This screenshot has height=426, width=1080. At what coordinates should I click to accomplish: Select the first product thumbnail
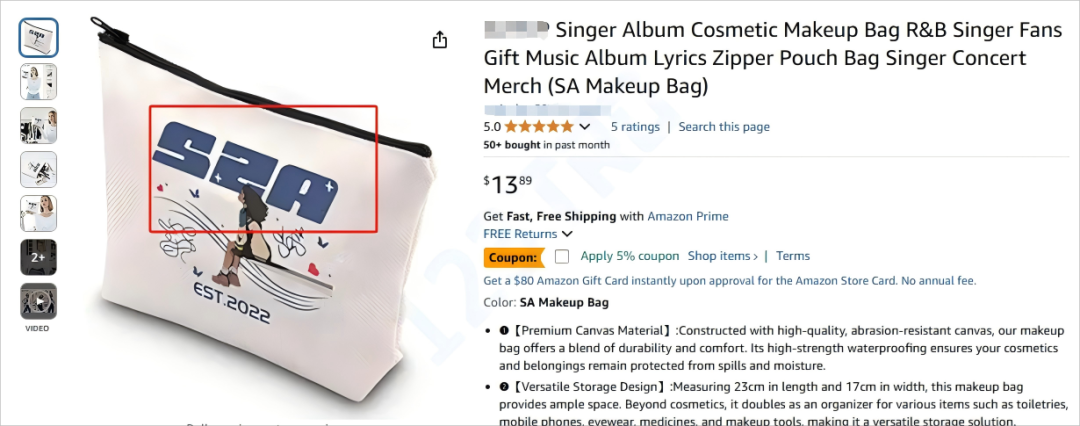(x=39, y=38)
